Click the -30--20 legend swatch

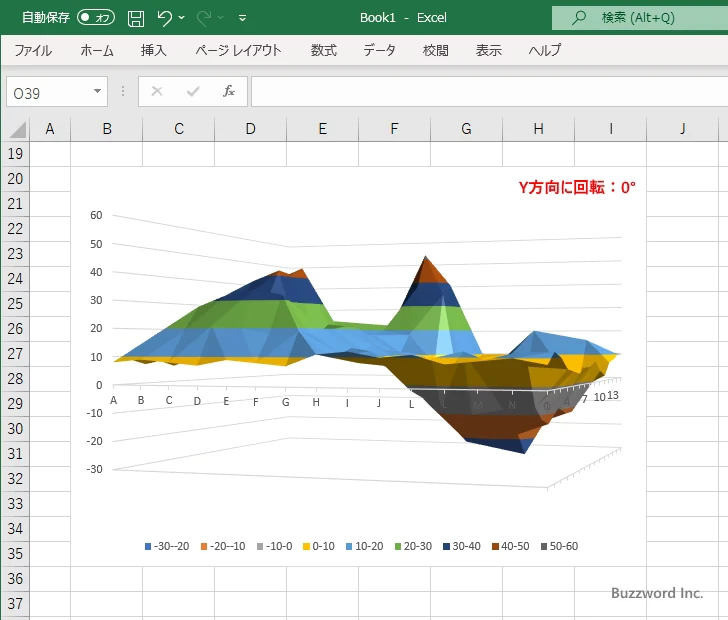coord(148,547)
